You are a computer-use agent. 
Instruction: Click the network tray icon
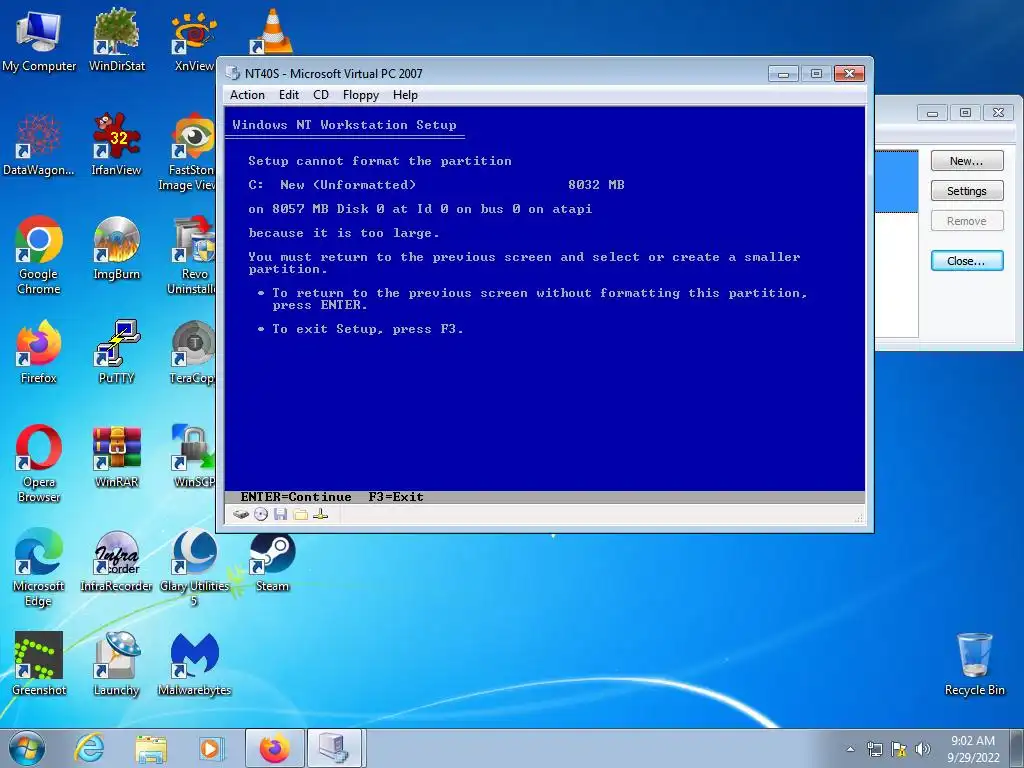click(x=874, y=749)
